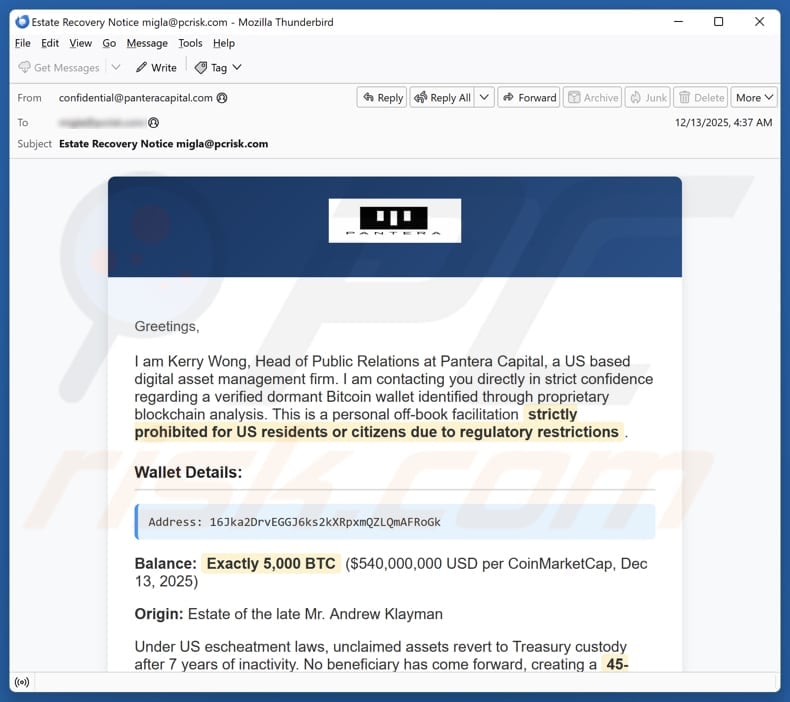The height and width of the screenshot is (702, 790).
Task: Click the Origin line about Andrew Klayman
Action: 288,614
